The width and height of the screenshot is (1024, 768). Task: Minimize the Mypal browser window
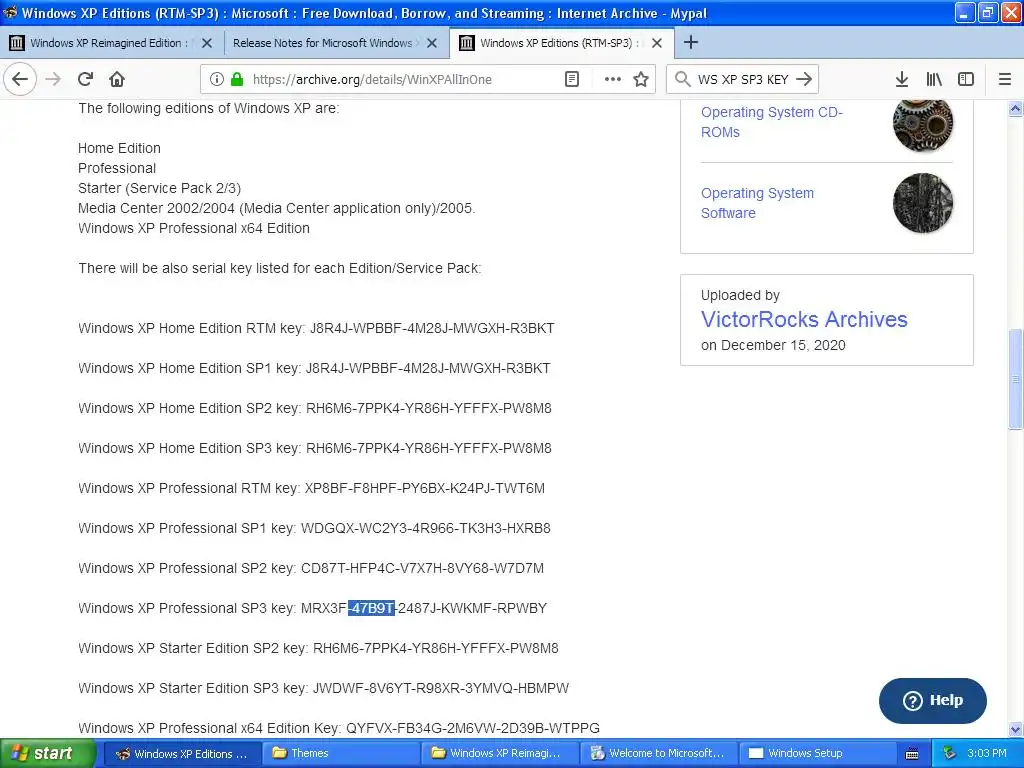coord(965,12)
